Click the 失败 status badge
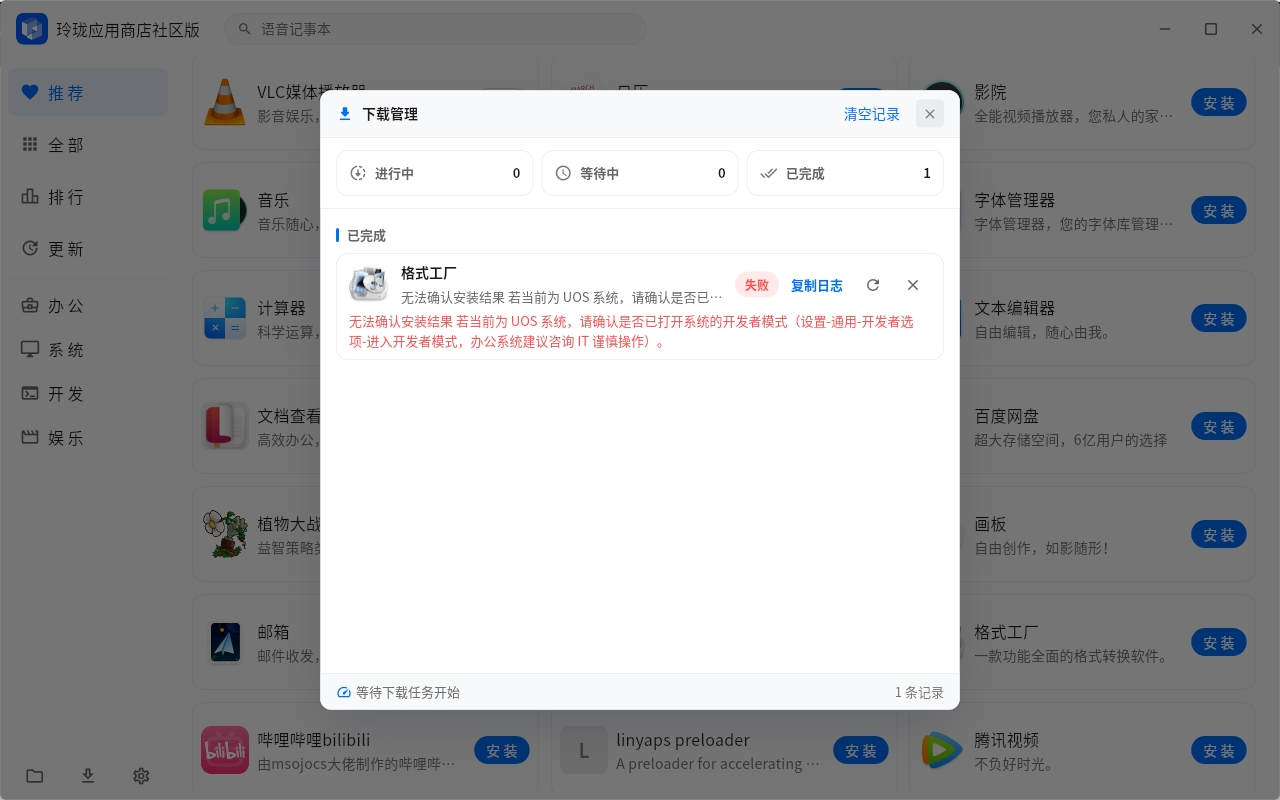Image resolution: width=1280 pixels, height=800 pixels. pyautogui.click(x=757, y=285)
